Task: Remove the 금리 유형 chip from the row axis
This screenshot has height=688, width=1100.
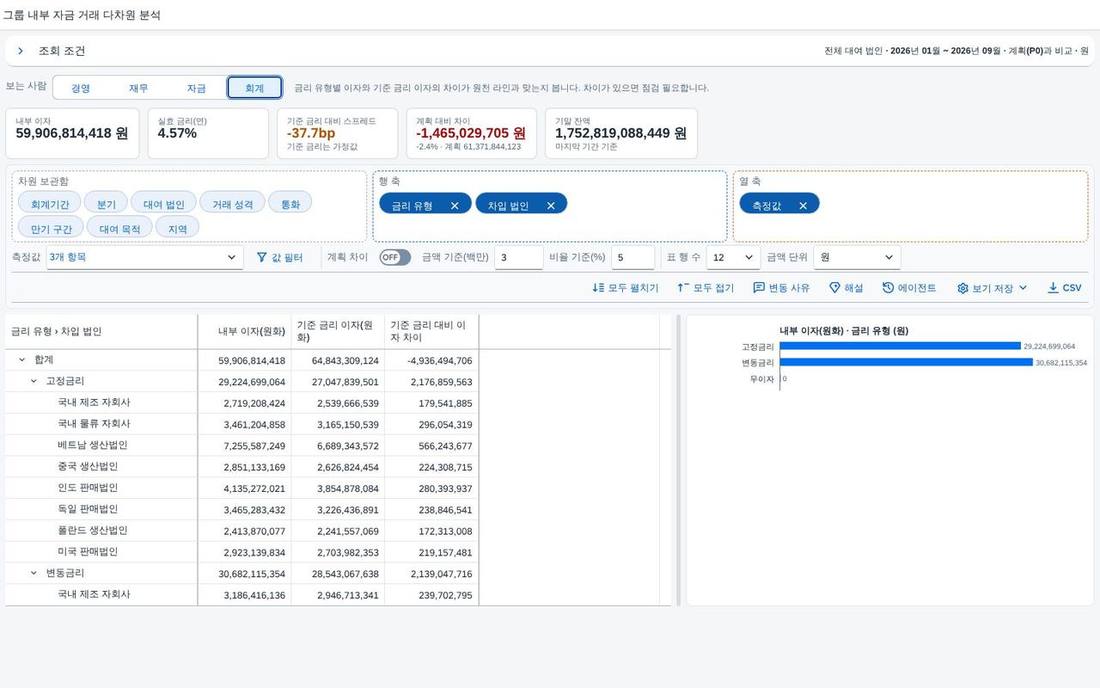Action: (455, 205)
